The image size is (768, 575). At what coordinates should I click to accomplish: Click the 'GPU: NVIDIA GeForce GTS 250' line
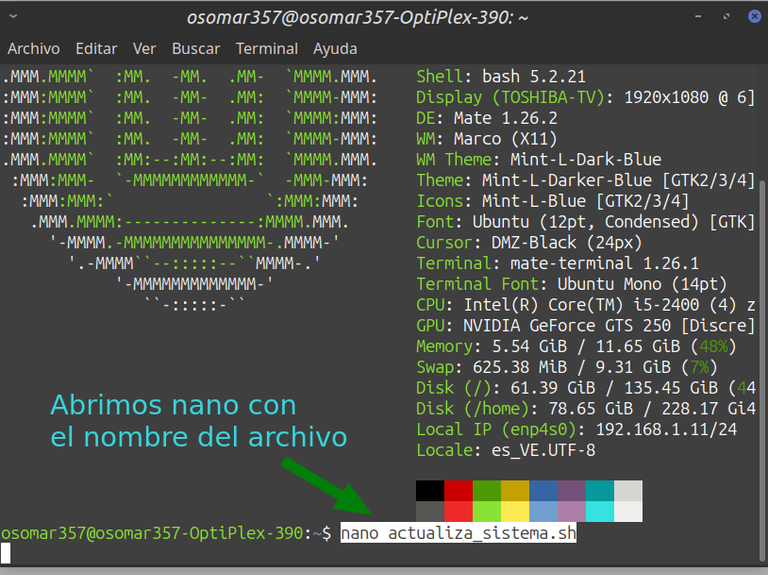[x=585, y=326]
